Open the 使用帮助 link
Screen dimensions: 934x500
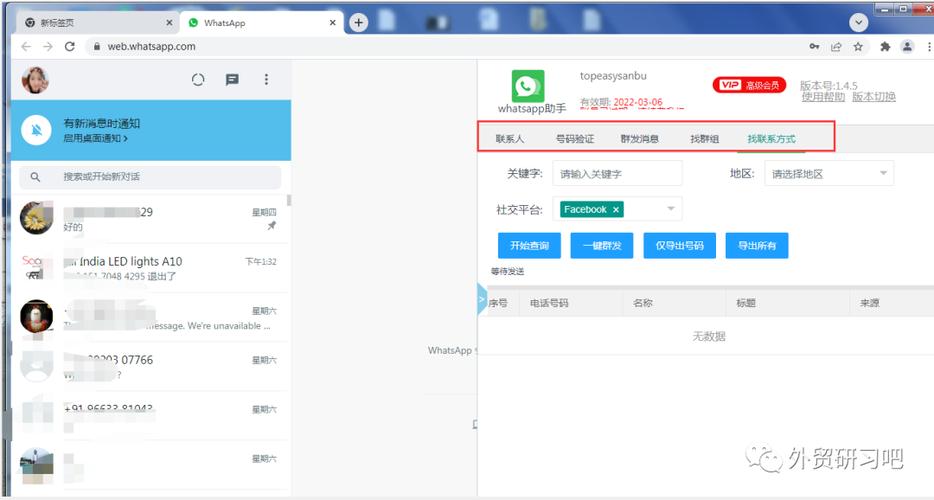coord(823,97)
